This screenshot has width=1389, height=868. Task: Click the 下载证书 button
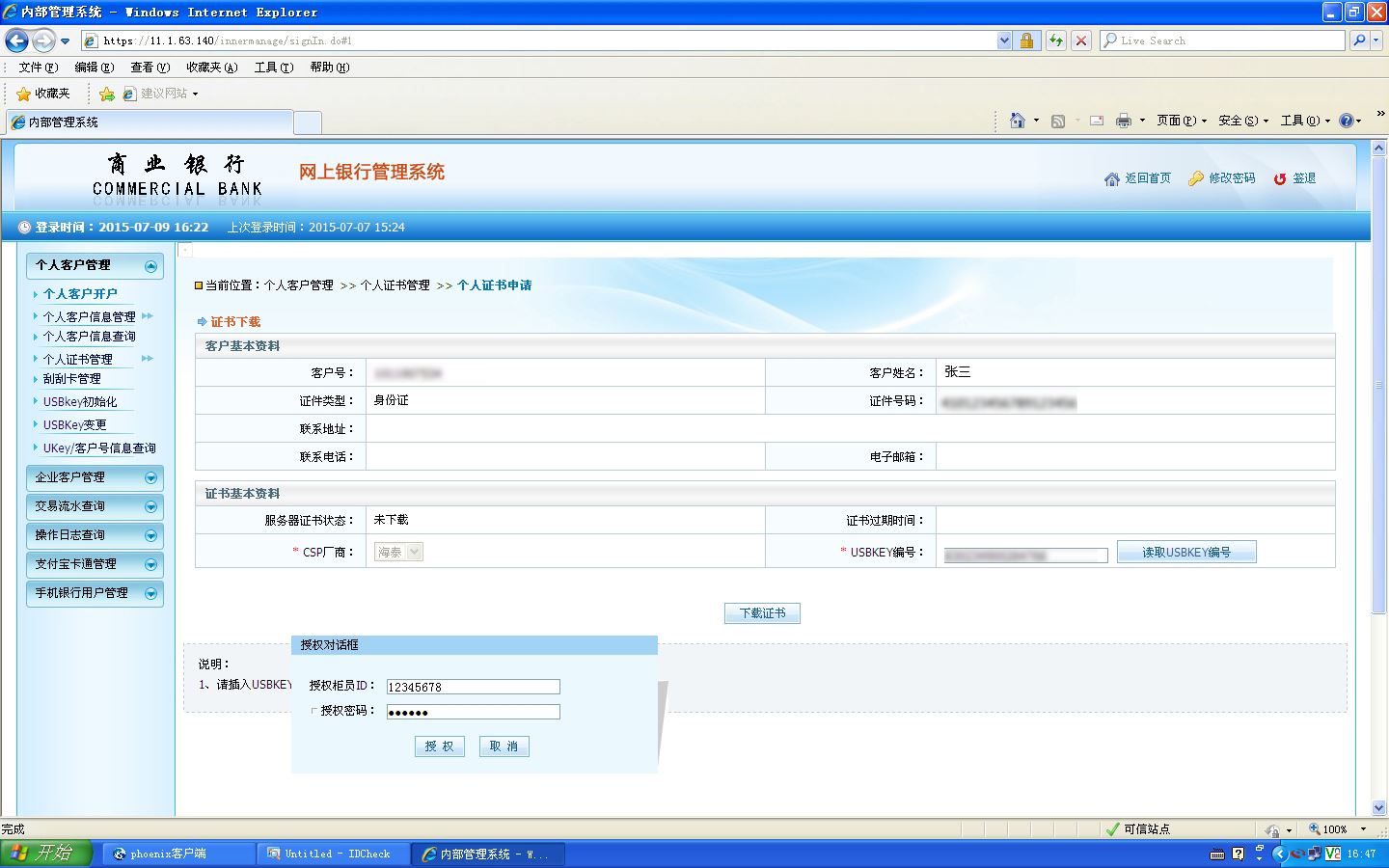coord(762,613)
